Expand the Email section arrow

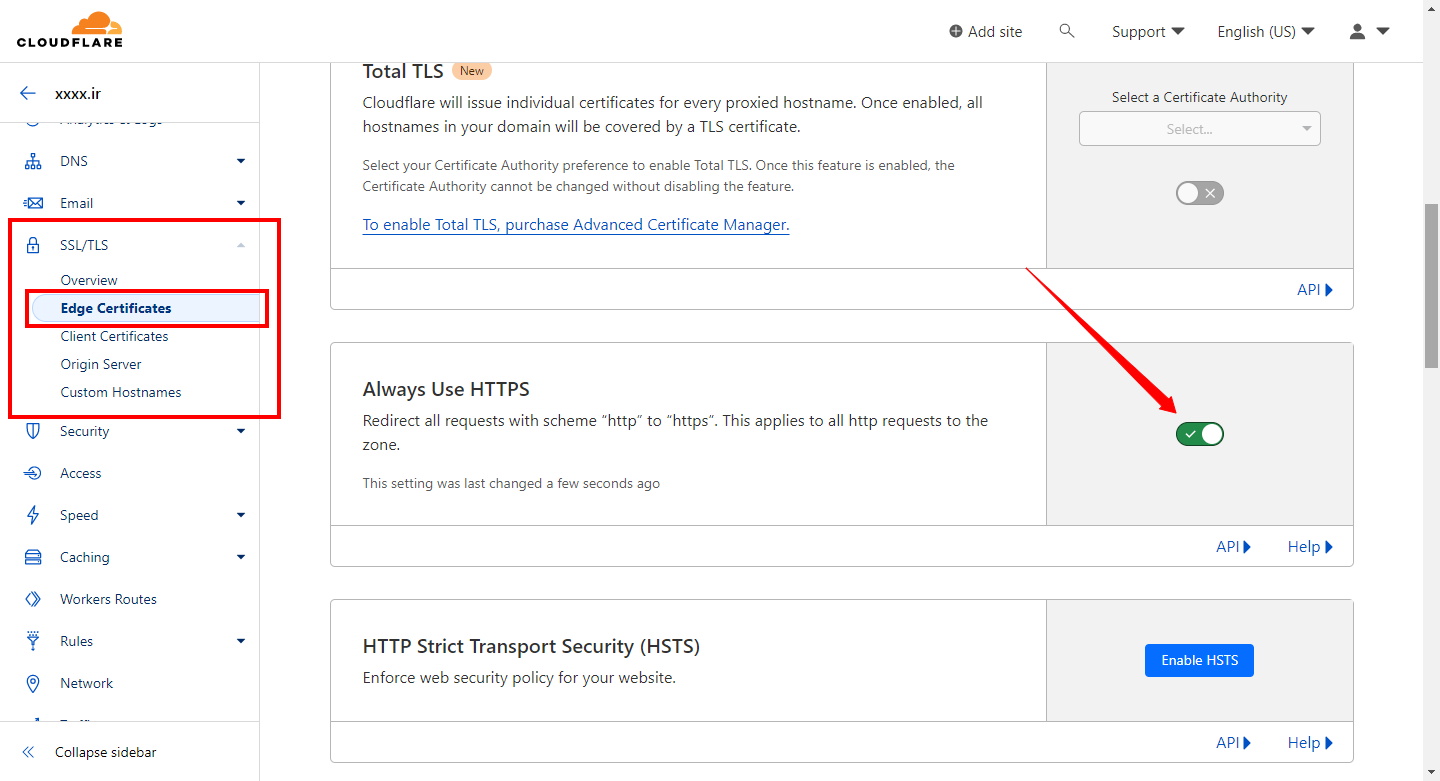(x=241, y=203)
